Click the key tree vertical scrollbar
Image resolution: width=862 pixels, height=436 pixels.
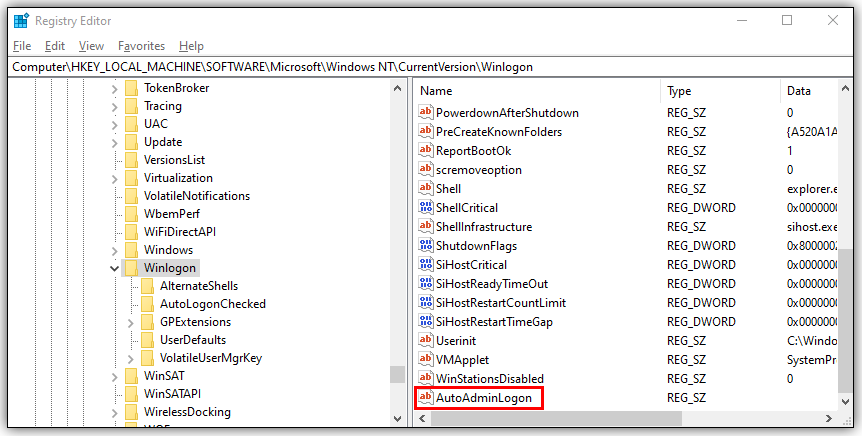coord(397,250)
